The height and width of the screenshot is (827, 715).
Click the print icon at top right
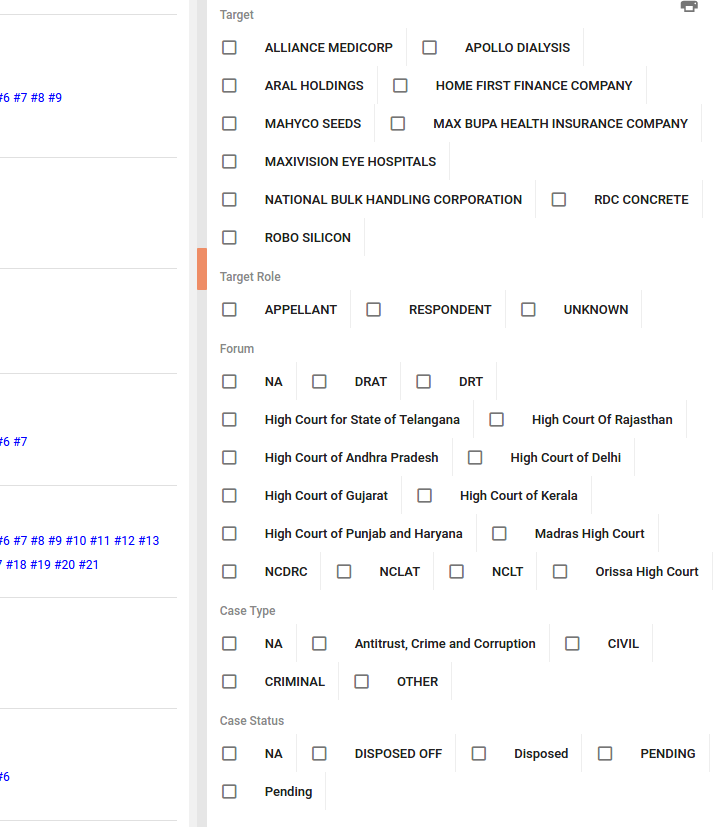(689, 6)
